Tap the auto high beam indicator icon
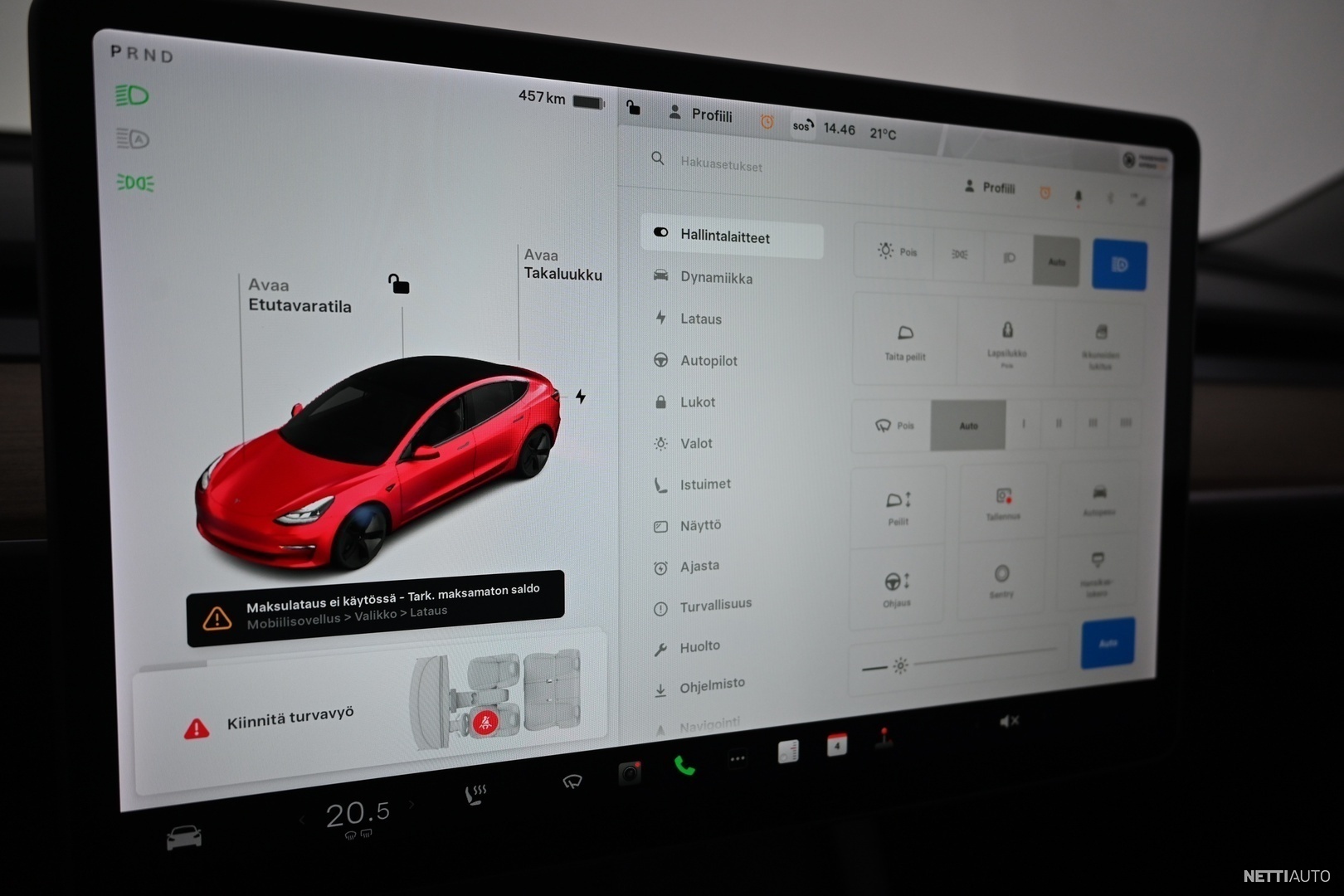1344x896 pixels. pyautogui.click(x=133, y=139)
